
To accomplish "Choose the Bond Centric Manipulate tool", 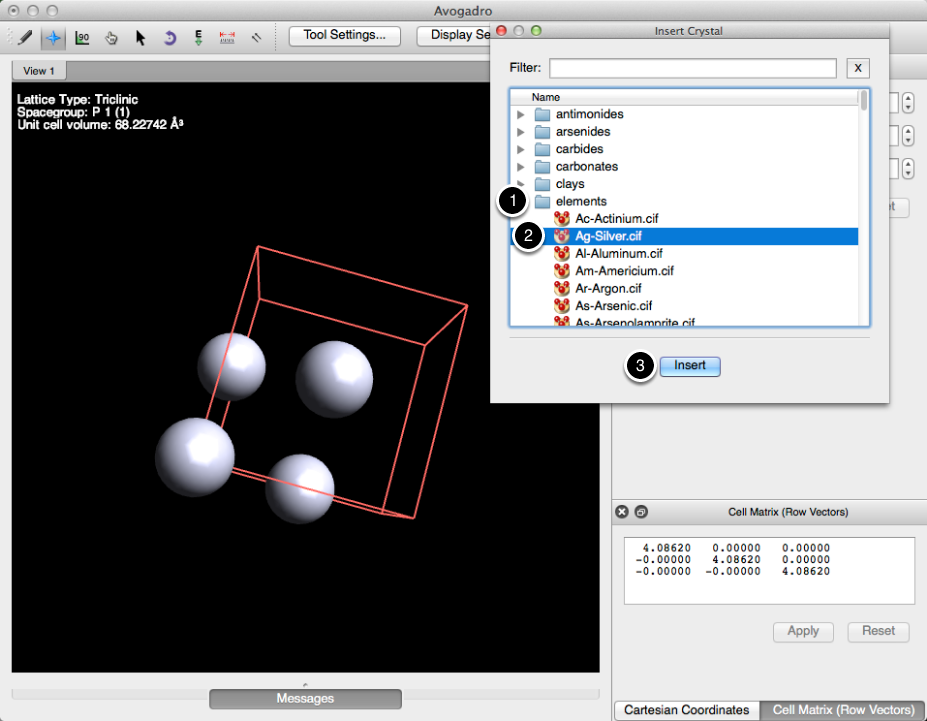I will click(82, 37).
